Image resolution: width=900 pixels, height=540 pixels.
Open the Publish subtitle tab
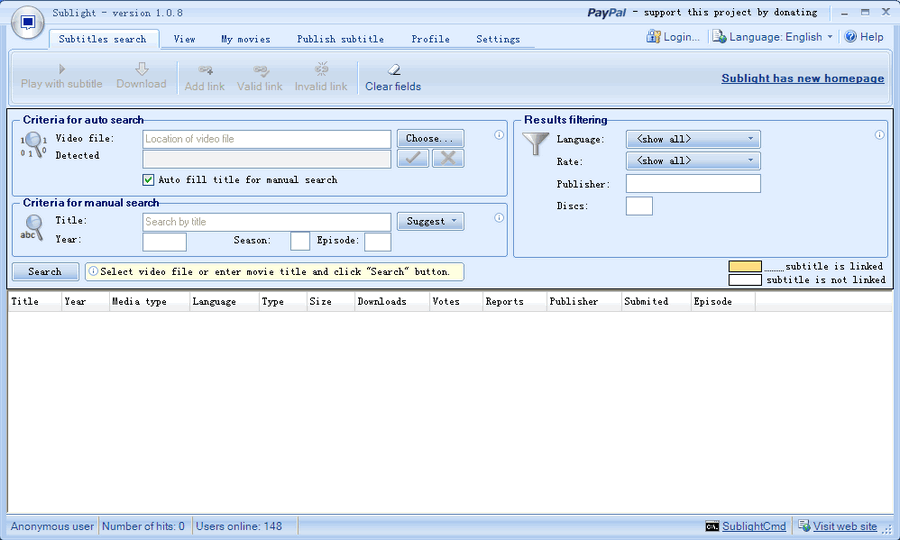tap(340, 39)
